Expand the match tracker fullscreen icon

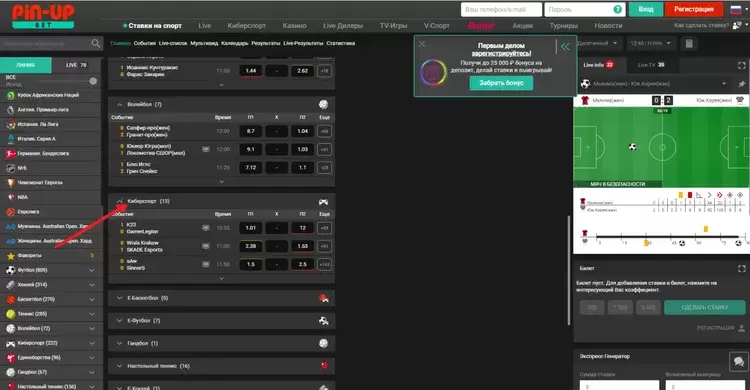pos(741,65)
